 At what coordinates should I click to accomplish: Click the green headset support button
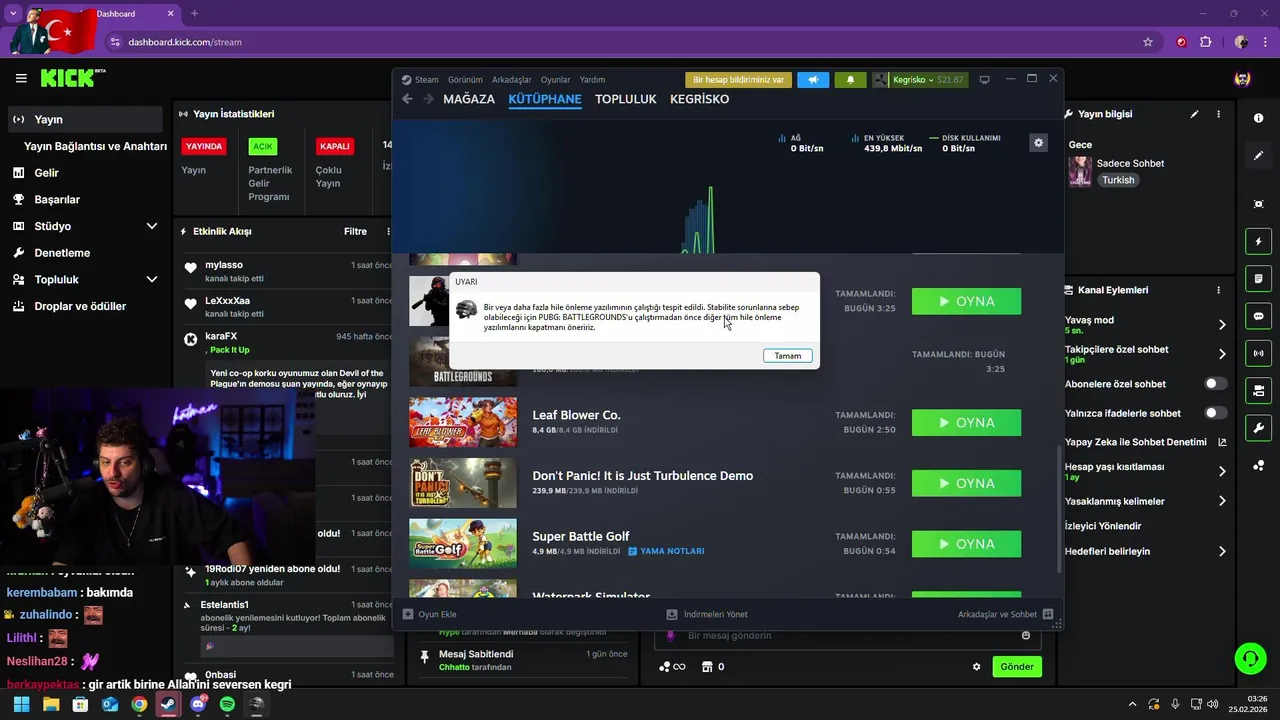tap(1250, 658)
